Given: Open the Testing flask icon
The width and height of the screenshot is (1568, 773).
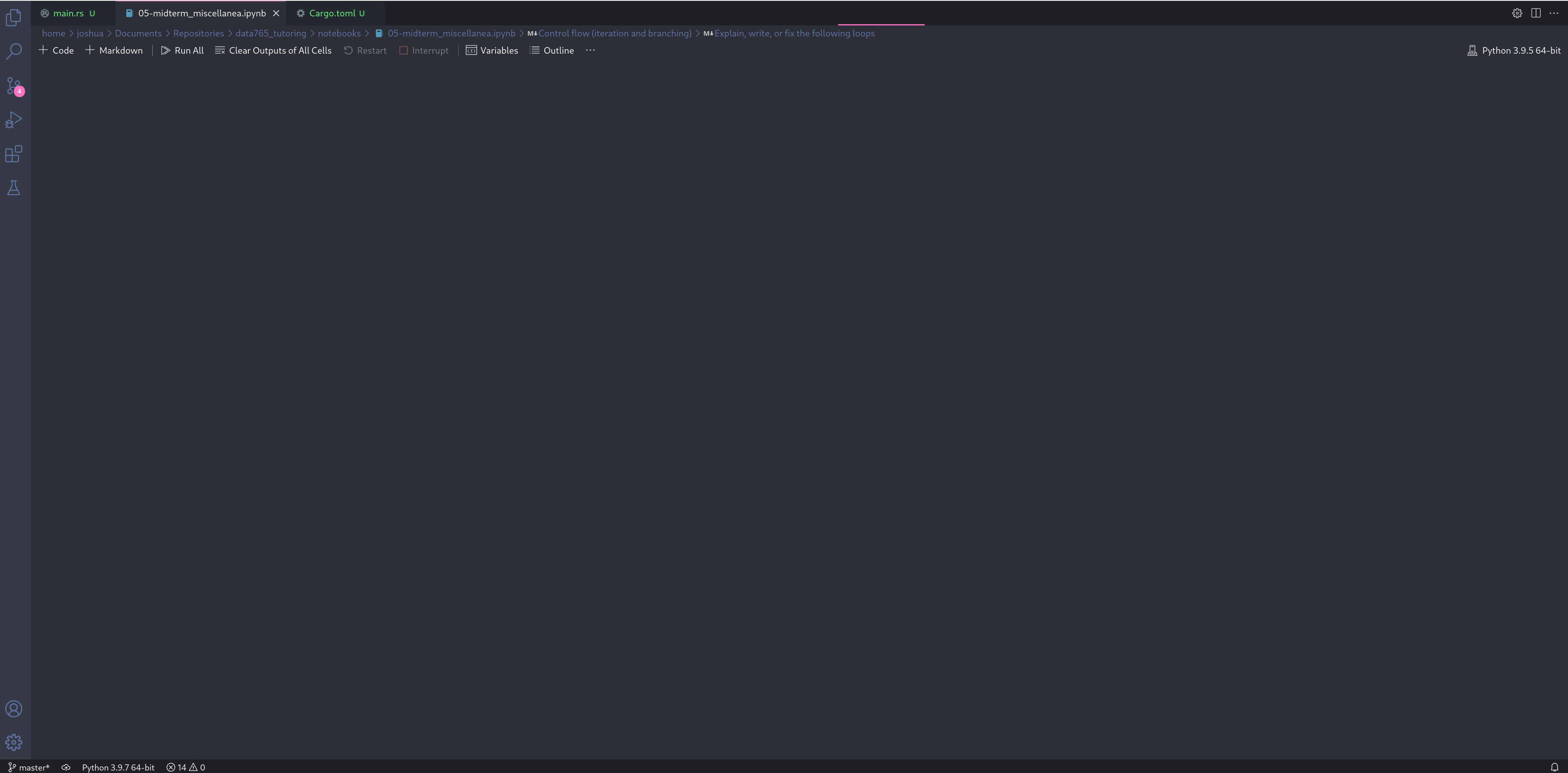Looking at the screenshot, I should click(14, 188).
